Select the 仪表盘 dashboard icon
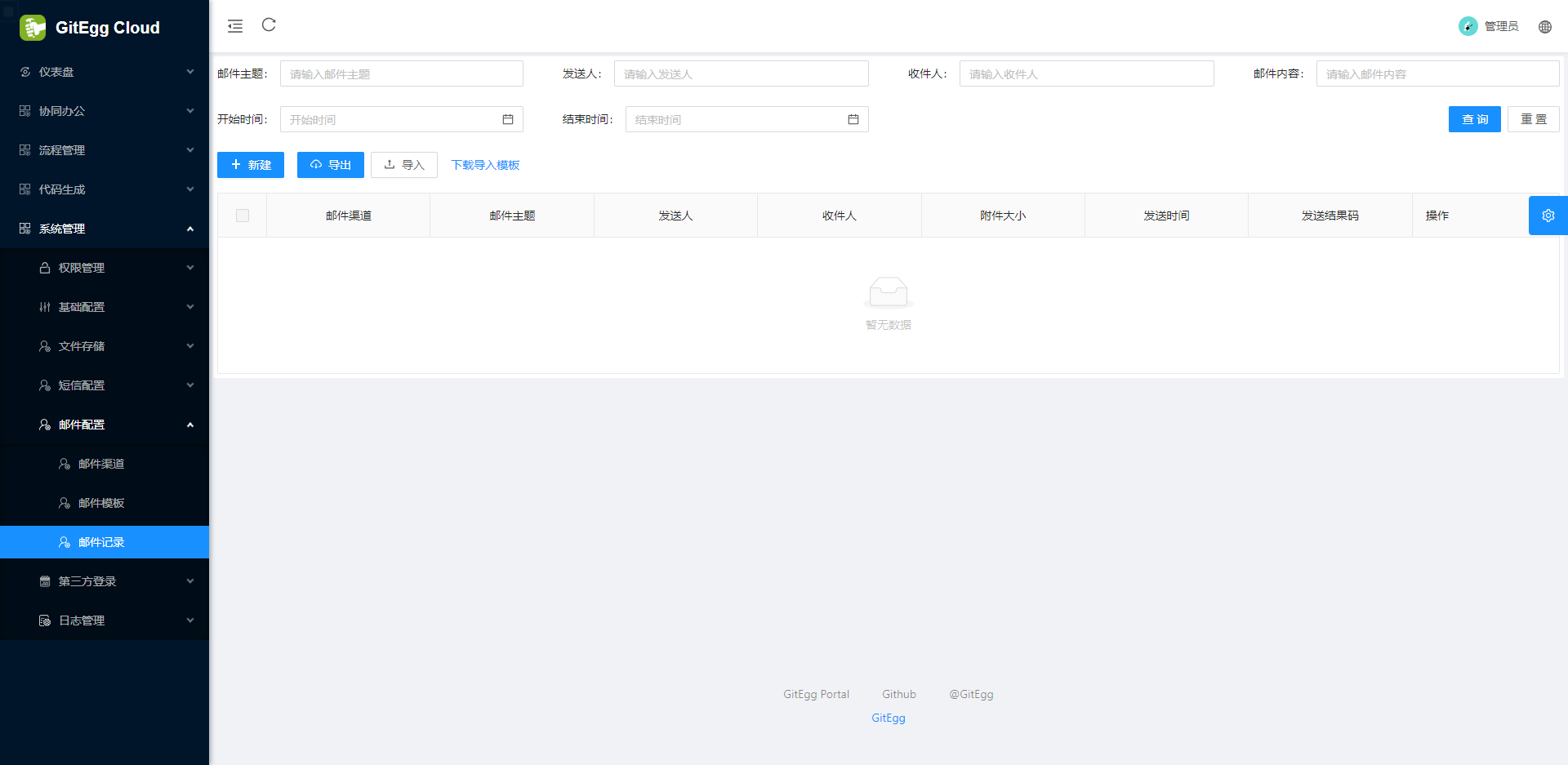Viewport: 1568px width, 765px height. tap(24, 72)
